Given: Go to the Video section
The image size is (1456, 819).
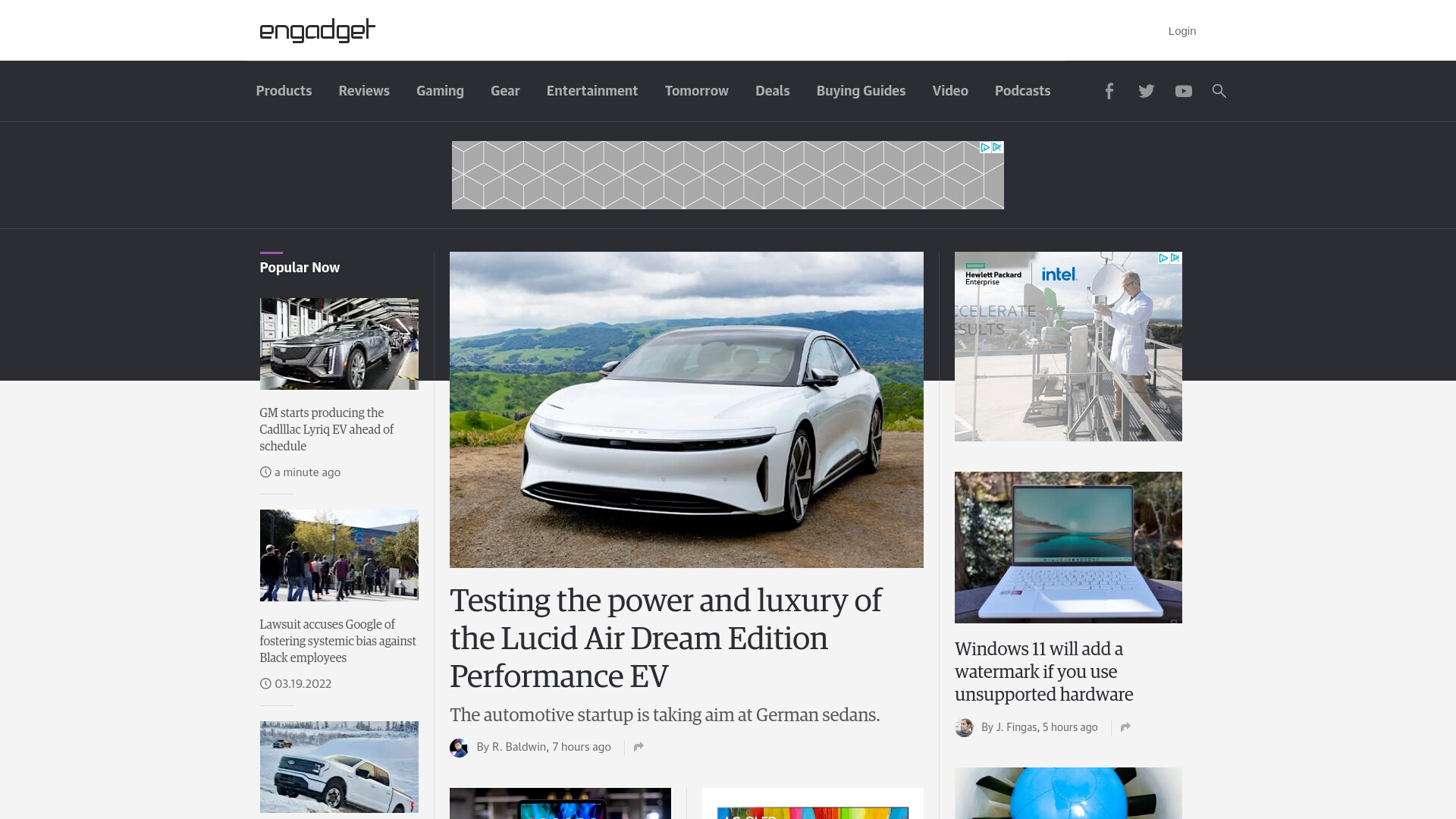Looking at the screenshot, I should coord(950,91).
